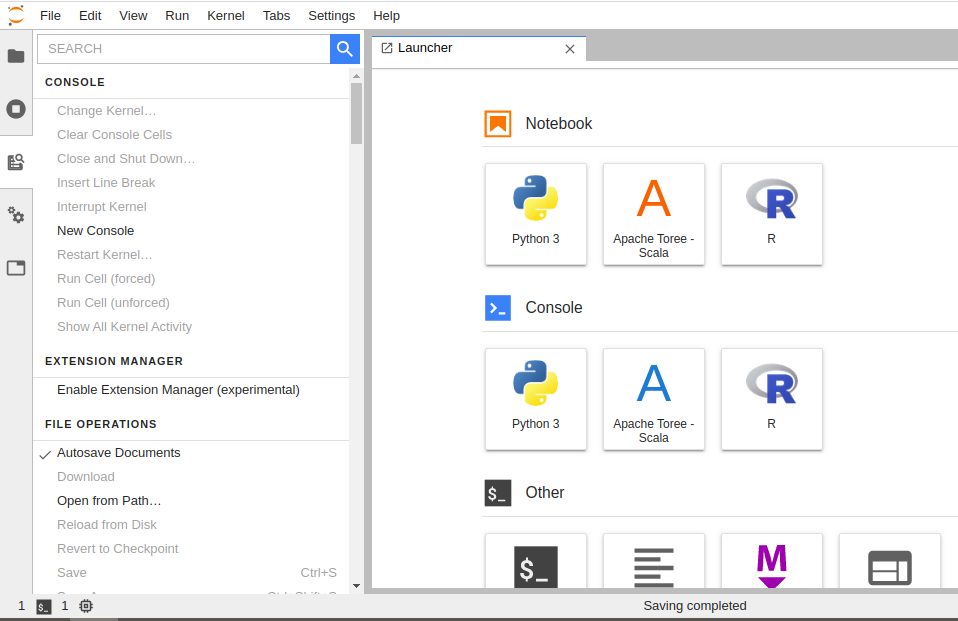Click the scroll up arrow of command list
The image size is (958, 621).
coord(356,76)
